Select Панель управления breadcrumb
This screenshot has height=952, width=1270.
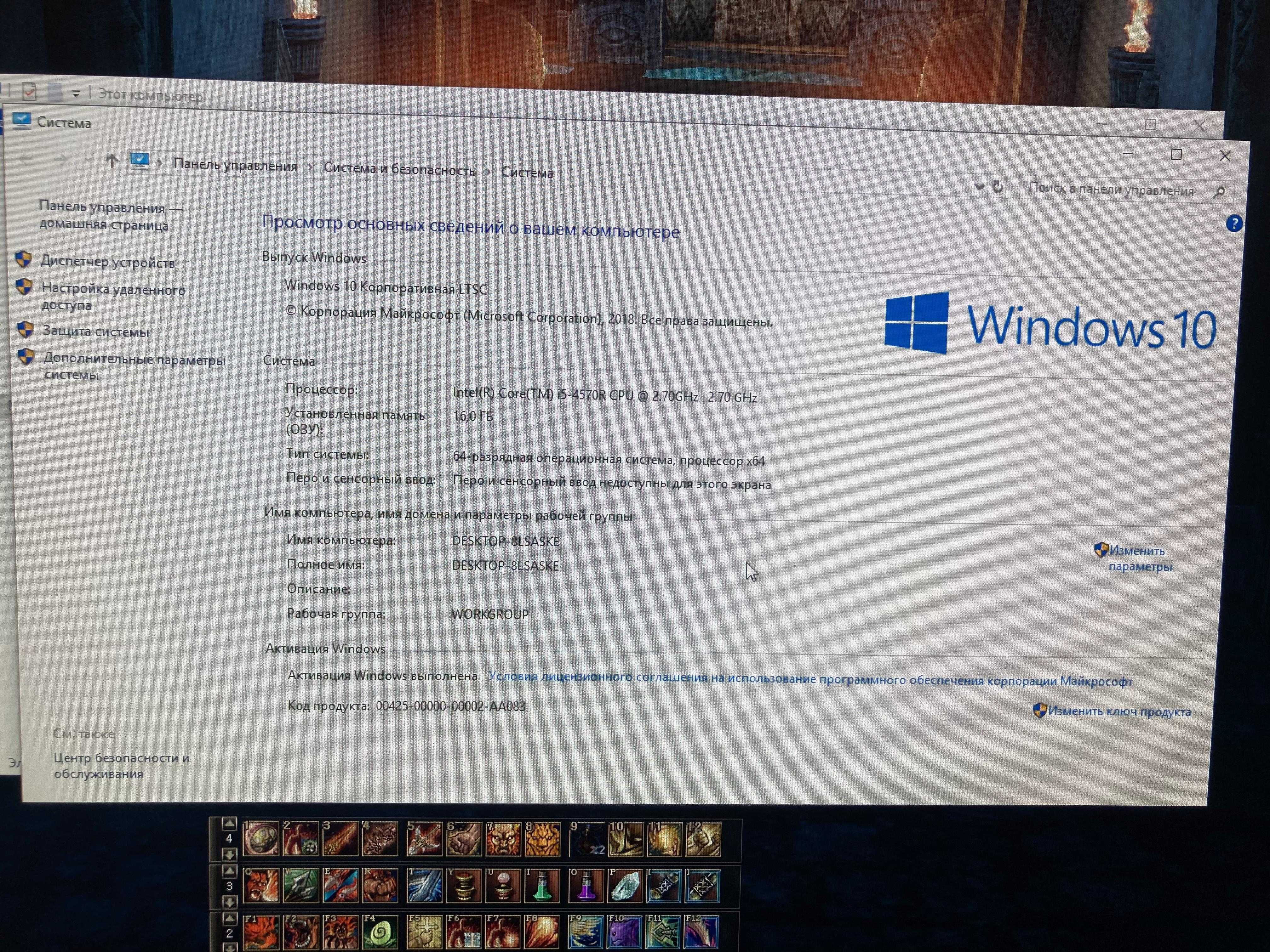tap(235, 166)
